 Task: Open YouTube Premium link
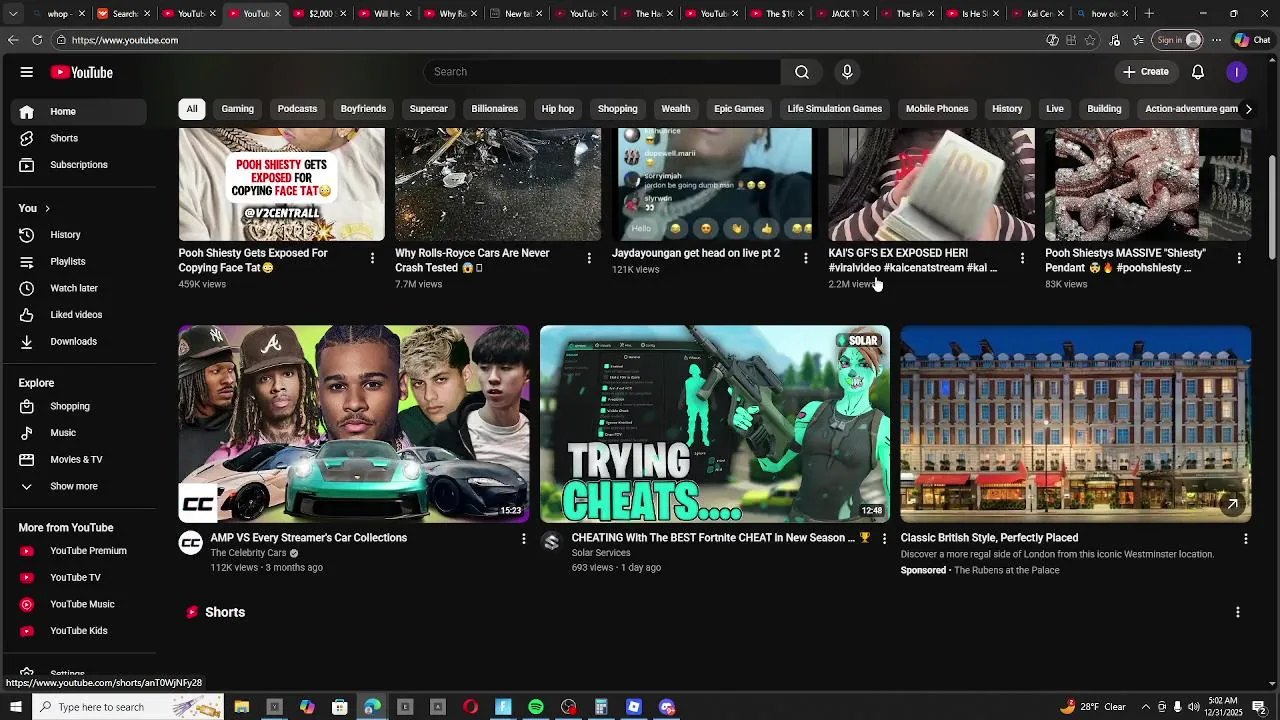(78, 551)
